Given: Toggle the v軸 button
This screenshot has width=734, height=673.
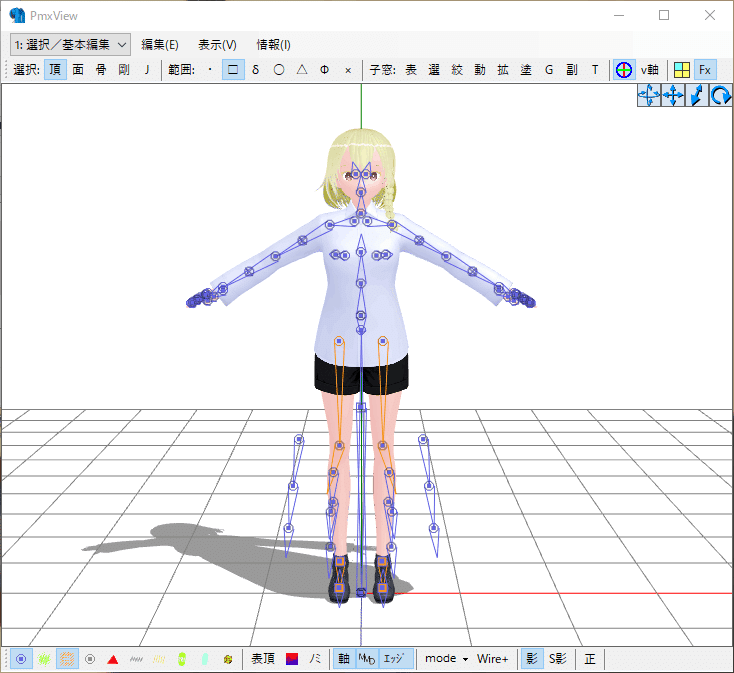Looking at the screenshot, I should tap(650, 70).
